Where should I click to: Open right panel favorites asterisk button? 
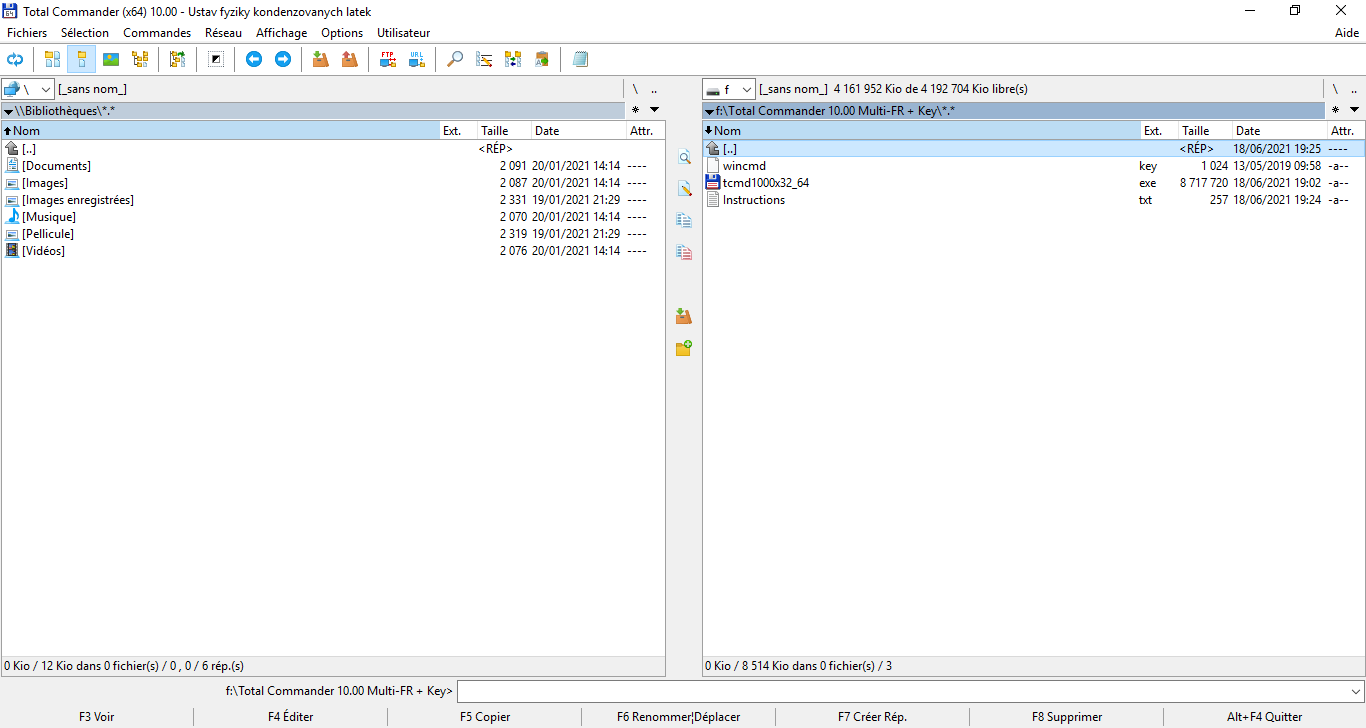click(x=1335, y=110)
